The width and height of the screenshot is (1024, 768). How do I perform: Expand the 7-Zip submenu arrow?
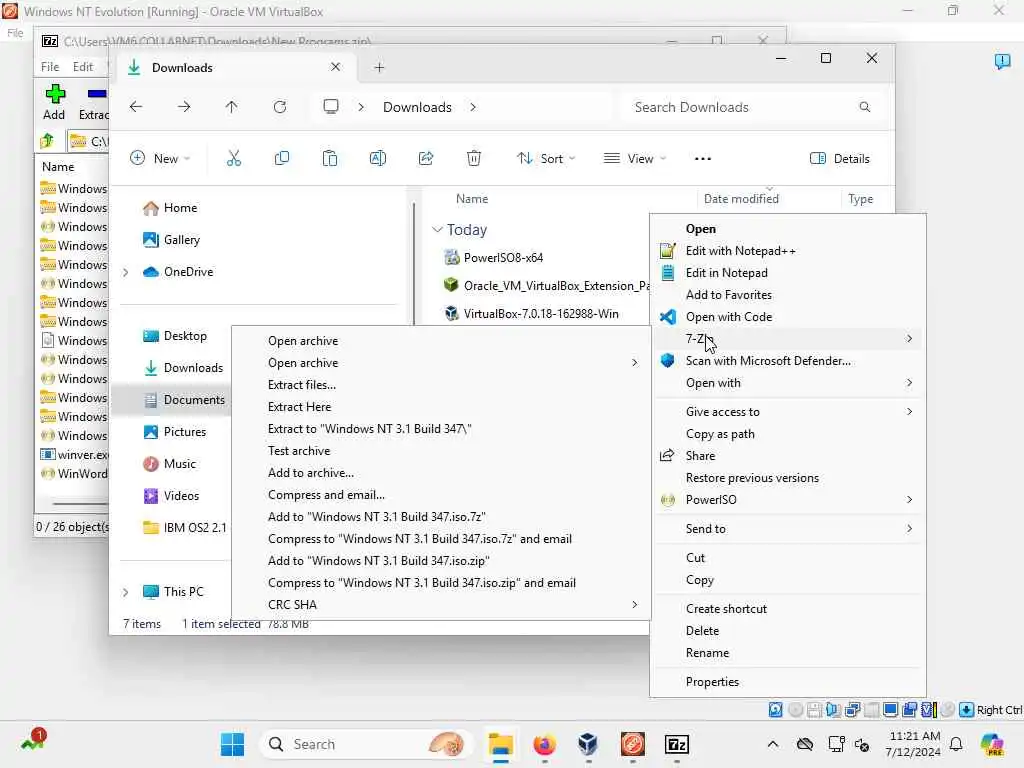[909, 338]
